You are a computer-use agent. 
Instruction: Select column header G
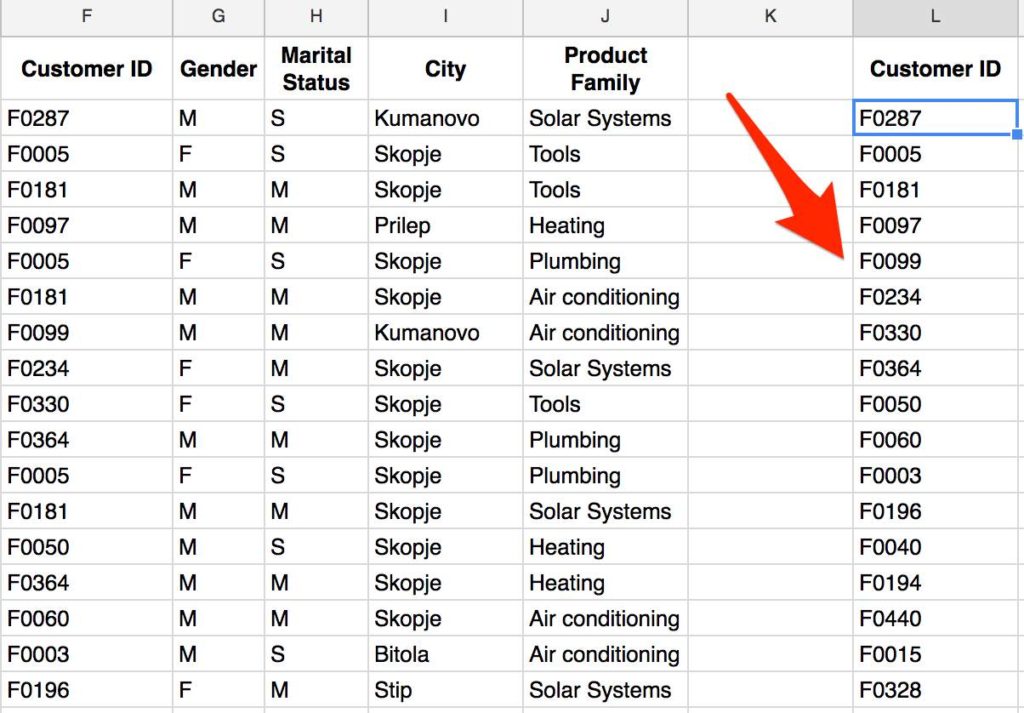(x=217, y=16)
